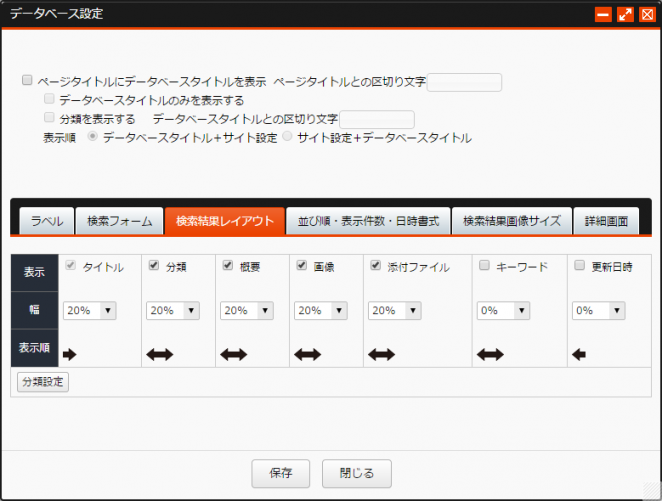The height and width of the screenshot is (501, 662).
Task: Click the 分類設定 button
Action: click(43, 382)
